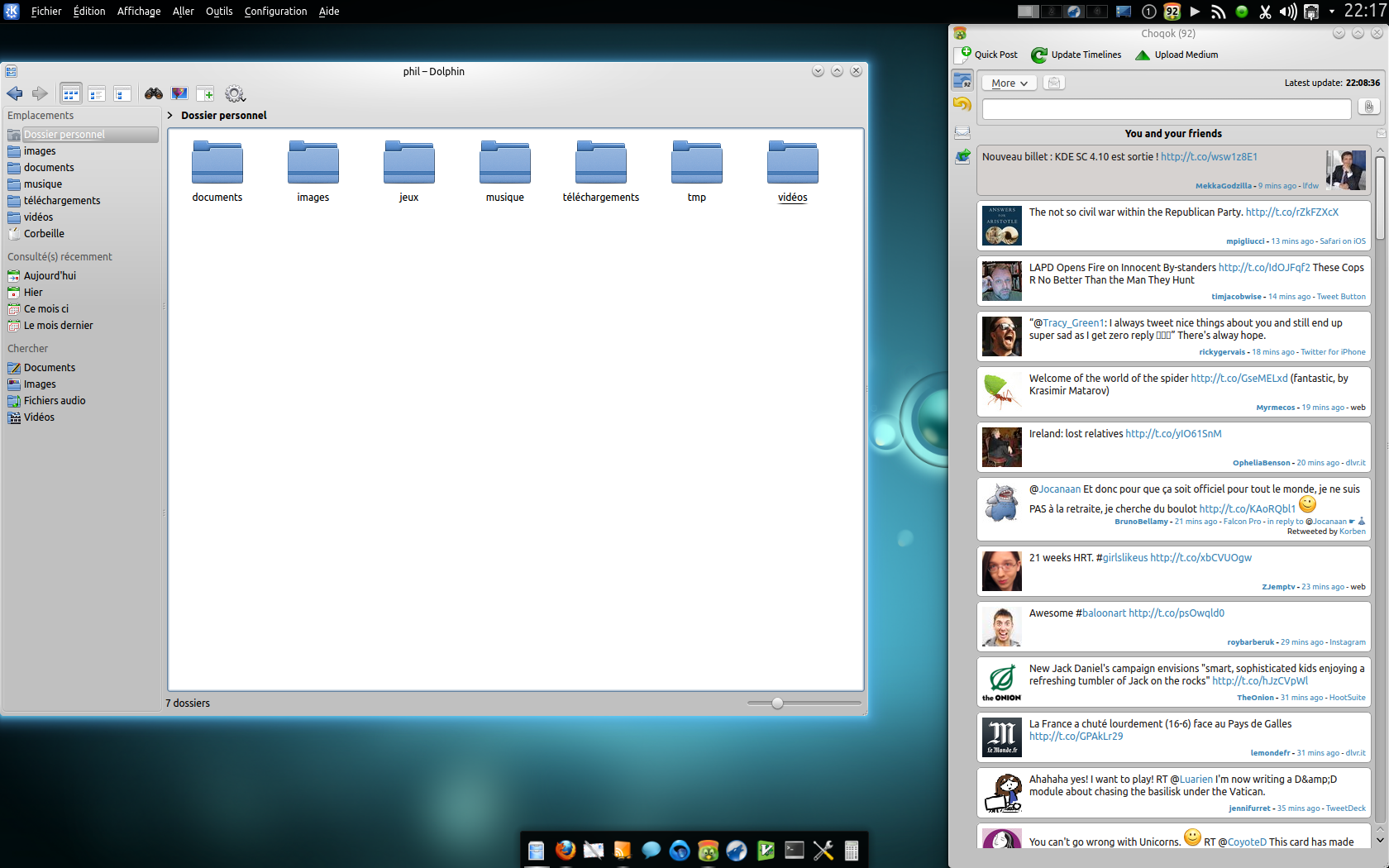The height and width of the screenshot is (868, 1389).
Task: Launch the terminal from bottom dock
Action: point(795,850)
